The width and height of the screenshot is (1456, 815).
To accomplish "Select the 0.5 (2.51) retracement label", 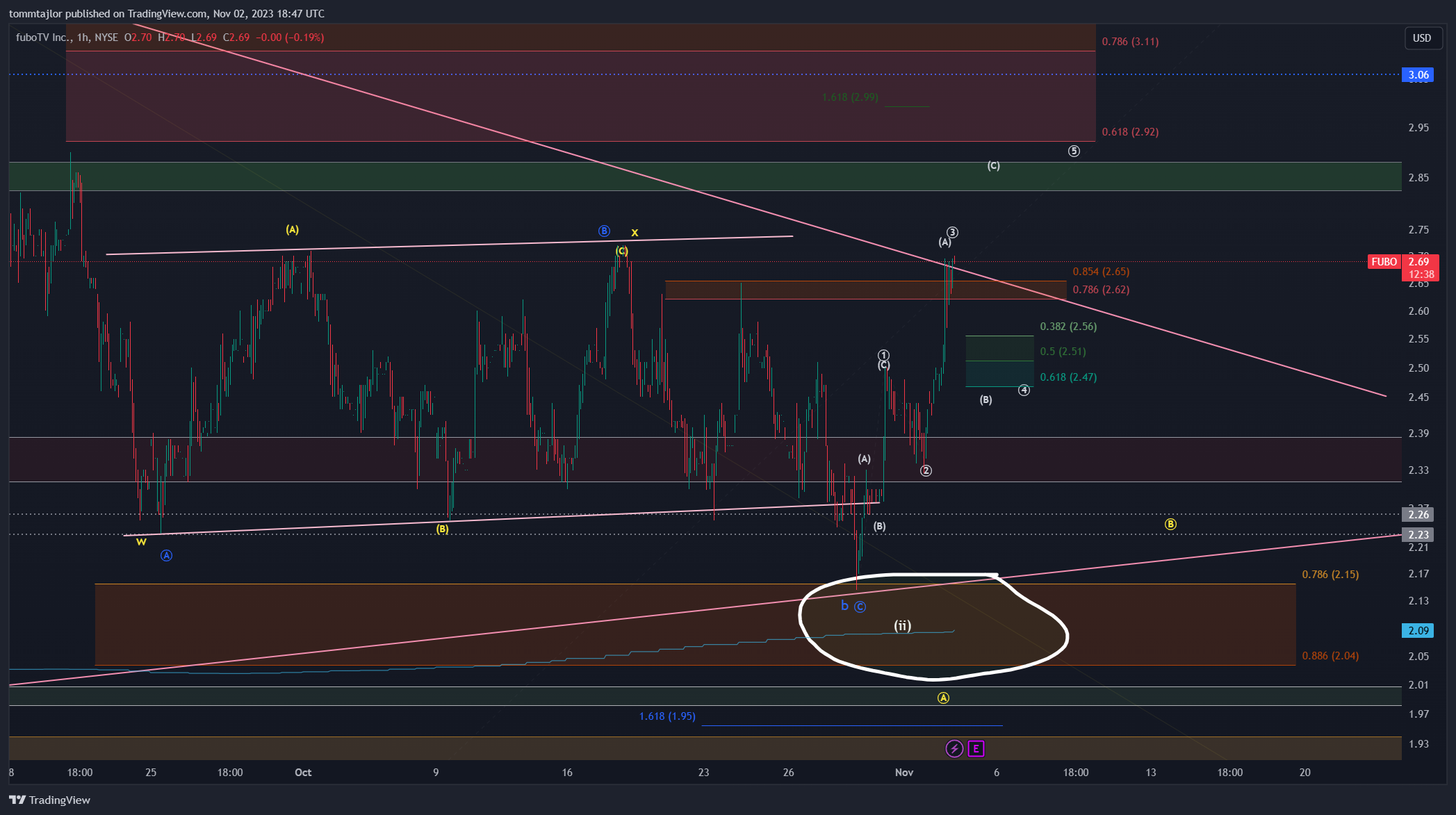I will (1063, 352).
